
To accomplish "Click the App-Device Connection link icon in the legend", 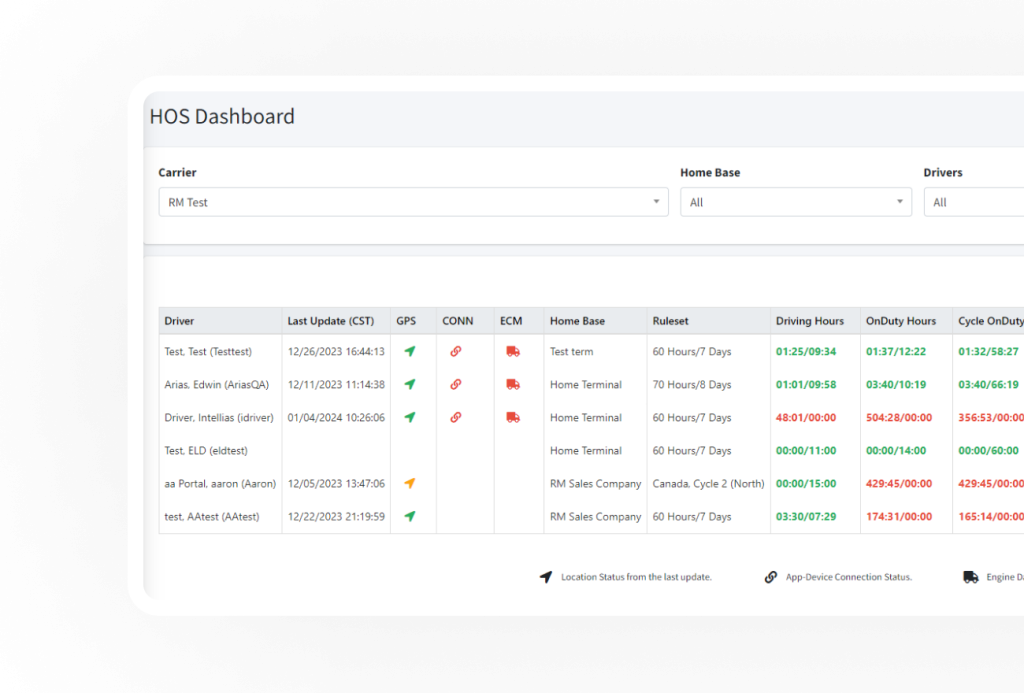I will 771,577.
